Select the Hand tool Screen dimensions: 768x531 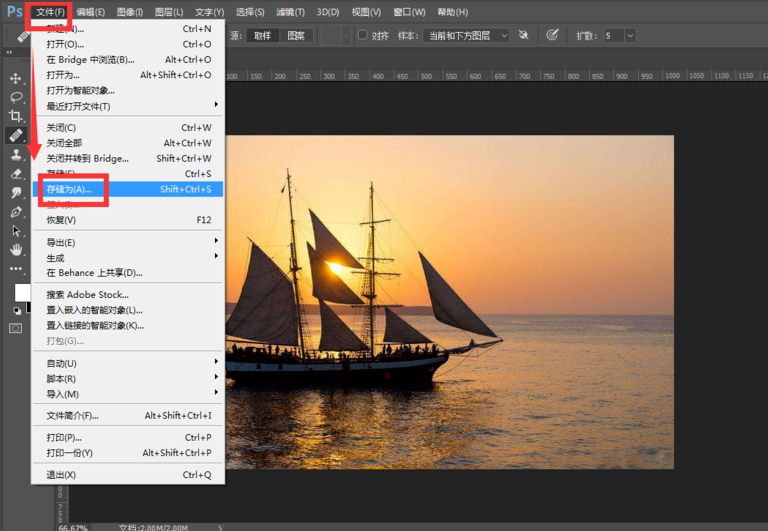pyautogui.click(x=16, y=249)
